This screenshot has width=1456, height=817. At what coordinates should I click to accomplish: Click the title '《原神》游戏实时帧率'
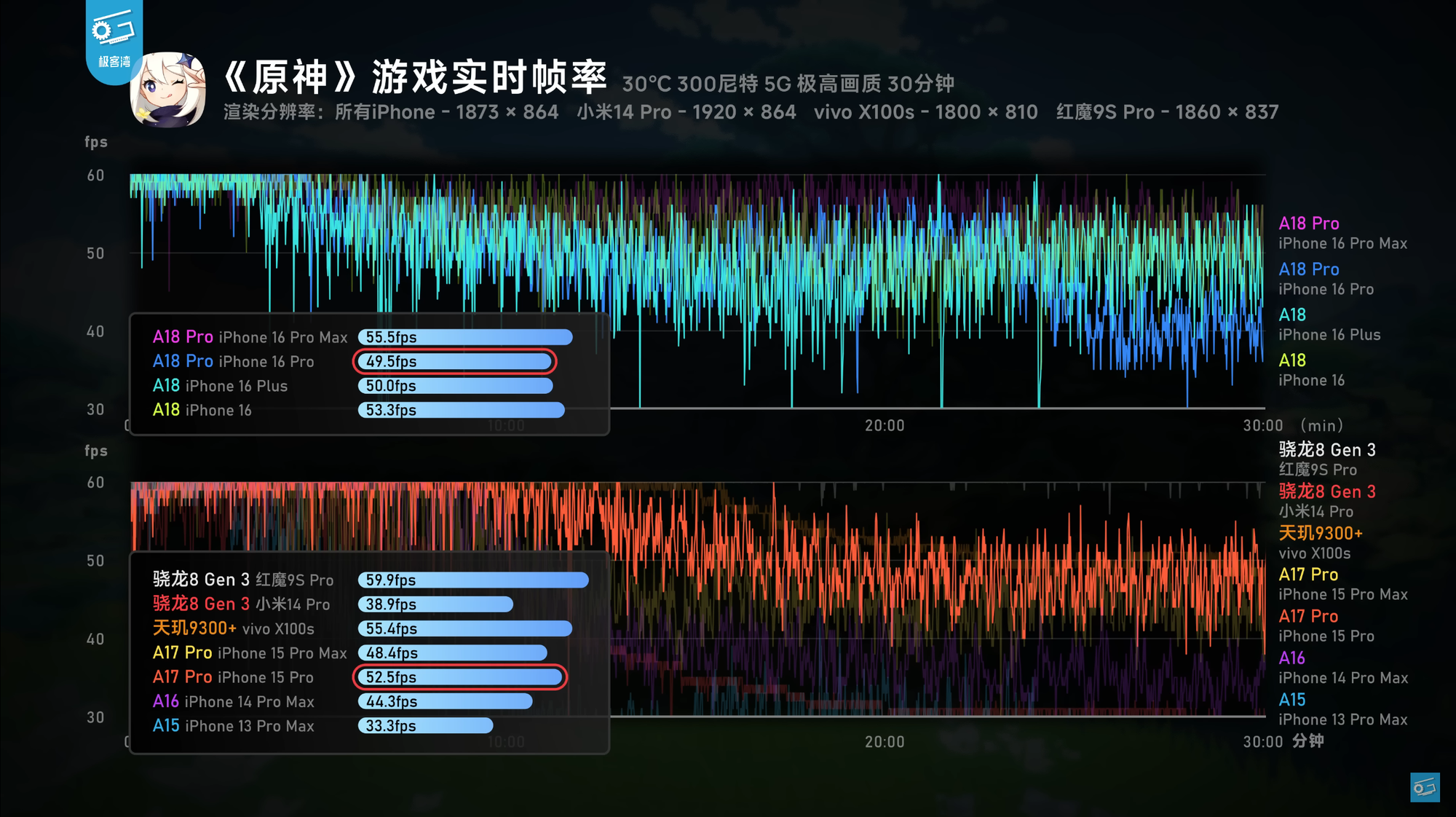414,76
